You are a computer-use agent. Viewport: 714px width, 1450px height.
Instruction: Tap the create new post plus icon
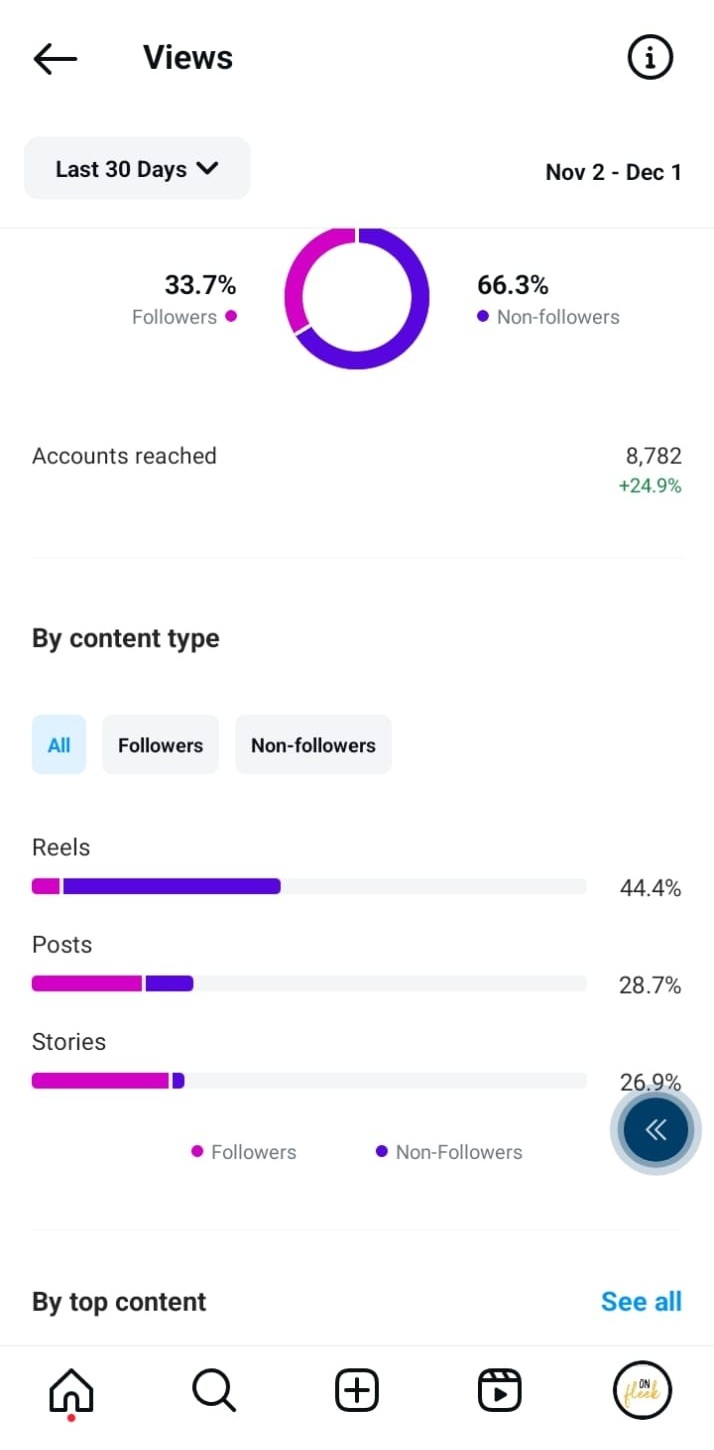356,1390
